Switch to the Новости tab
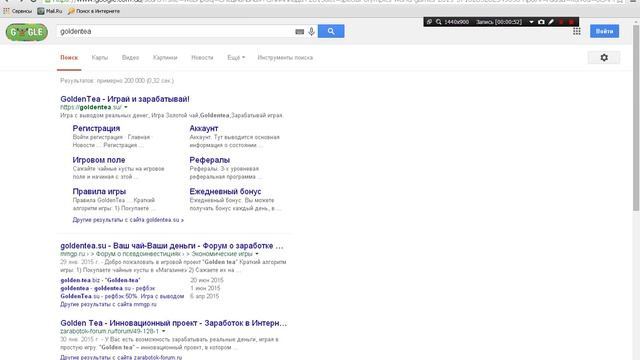 pos(202,58)
